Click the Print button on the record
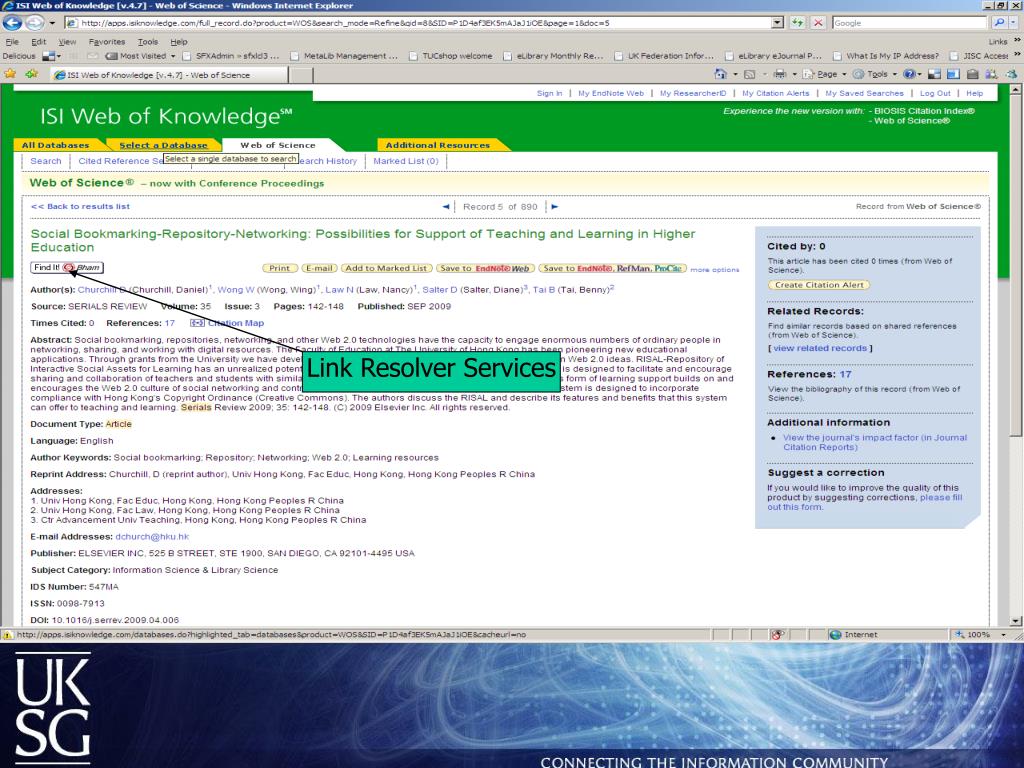Viewport: 1024px width, 768px height. pyautogui.click(x=280, y=268)
